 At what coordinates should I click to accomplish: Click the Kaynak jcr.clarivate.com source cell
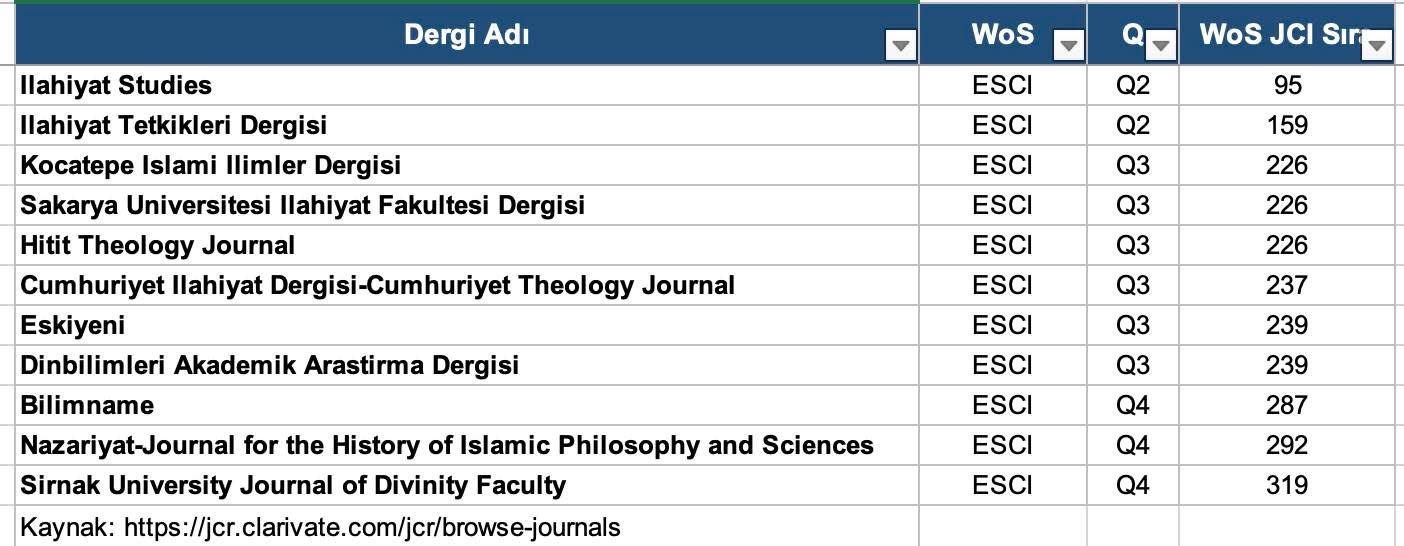tap(320, 527)
